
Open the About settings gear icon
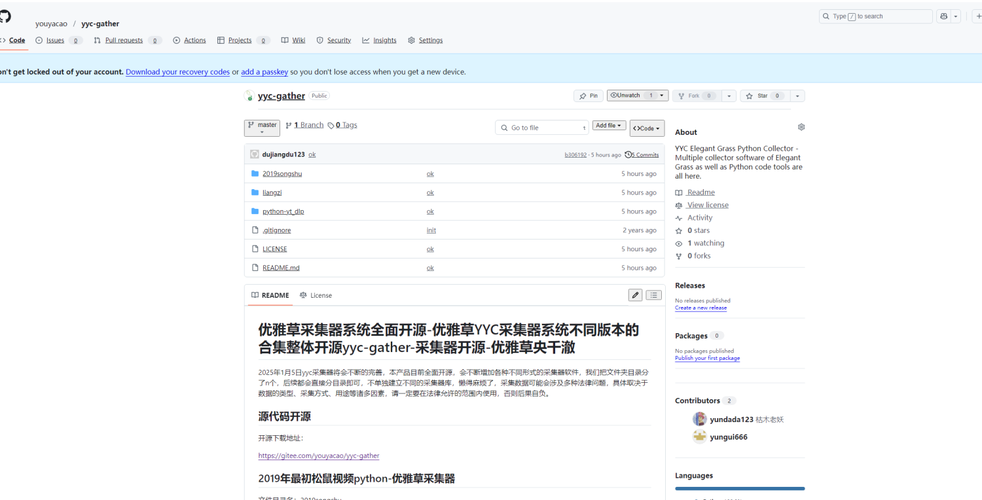[x=801, y=127]
